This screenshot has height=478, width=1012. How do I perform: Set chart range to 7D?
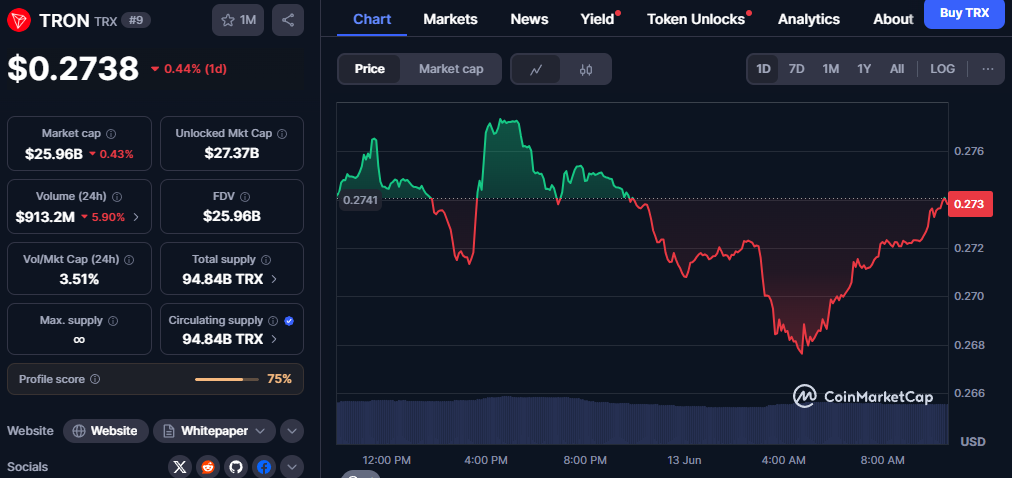point(797,69)
